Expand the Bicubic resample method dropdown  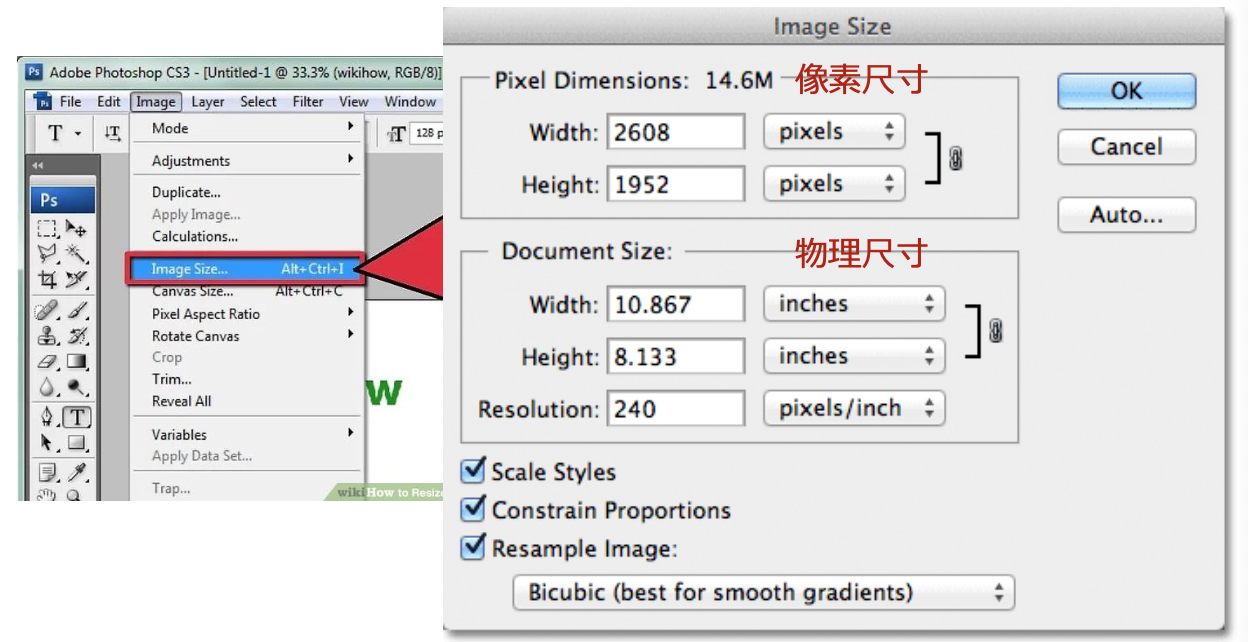(x=764, y=592)
